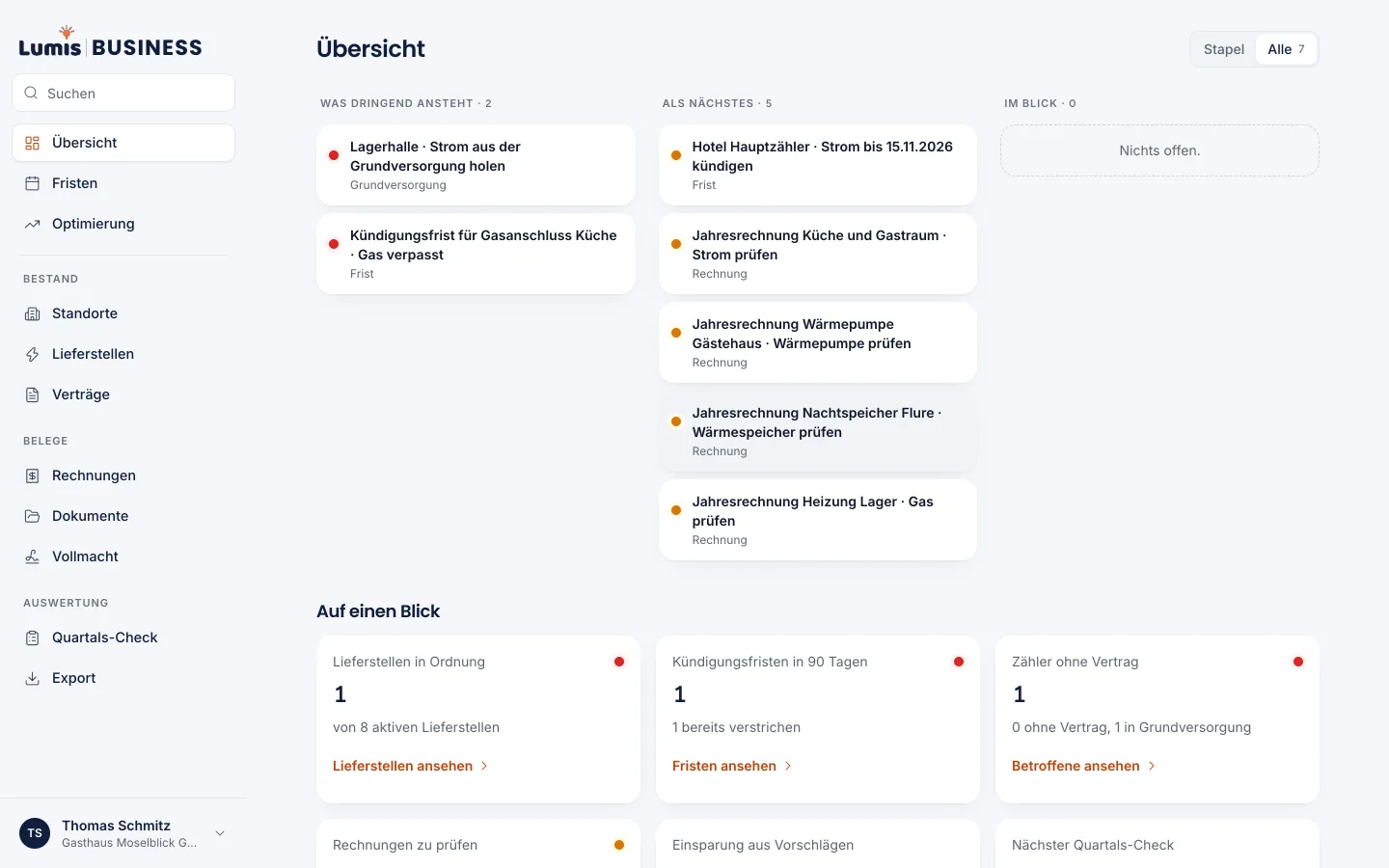Click orange dot on Jahresrechnung Heizung Lager card
This screenshot has width=1389, height=868.
pyautogui.click(x=676, y=510)
